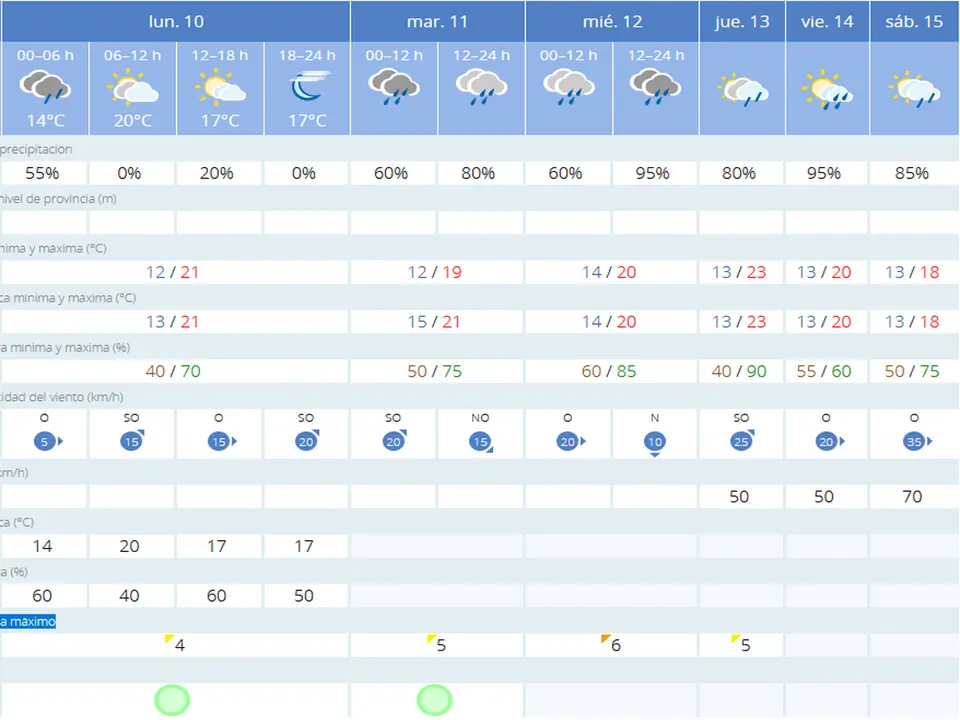Click the green circle indicator under mar. 11
The width and height of the screenshot is (960, 720).
tap(435, 700)
